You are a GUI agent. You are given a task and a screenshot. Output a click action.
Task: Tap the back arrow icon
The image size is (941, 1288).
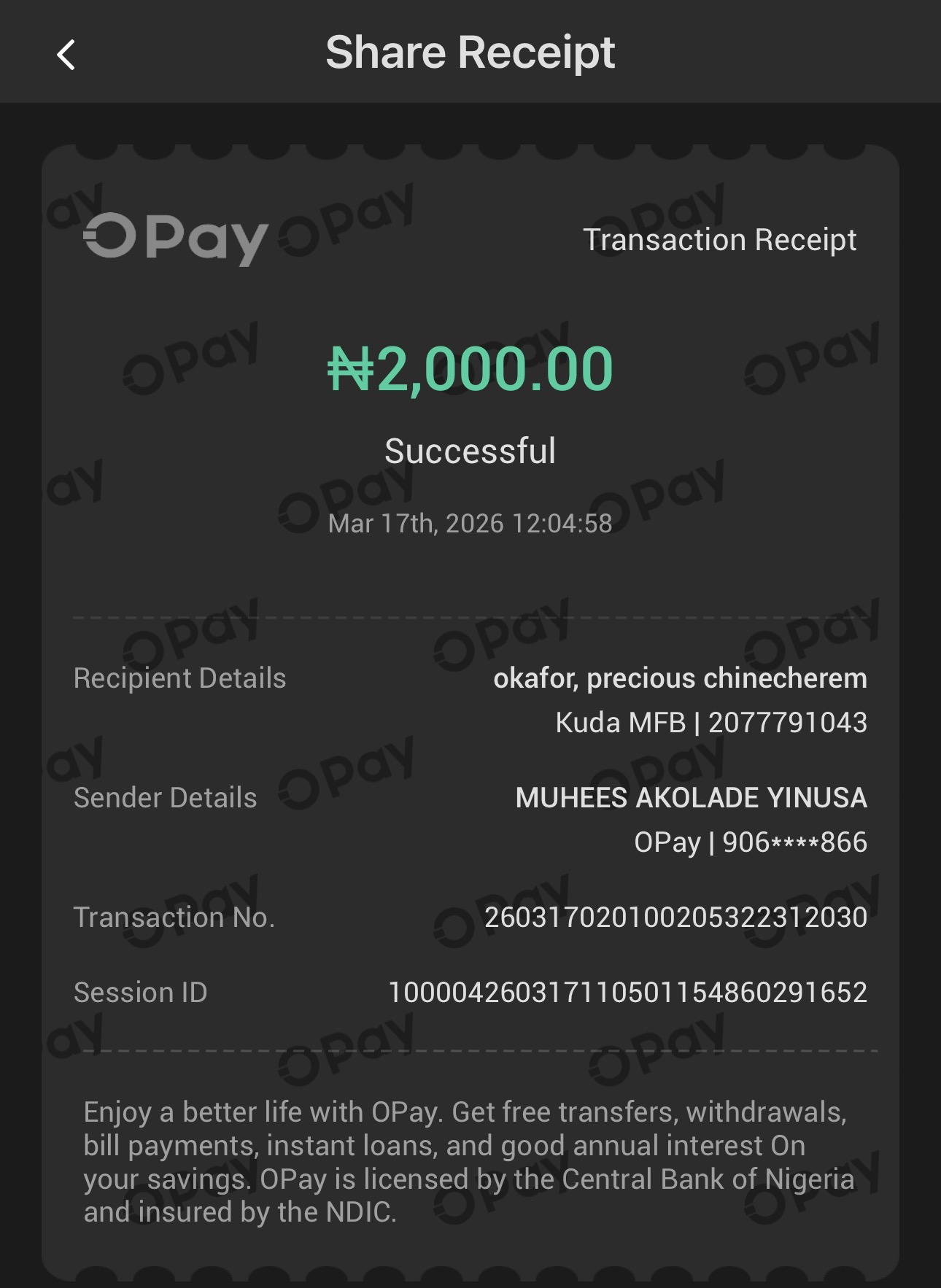coord(66,55)
